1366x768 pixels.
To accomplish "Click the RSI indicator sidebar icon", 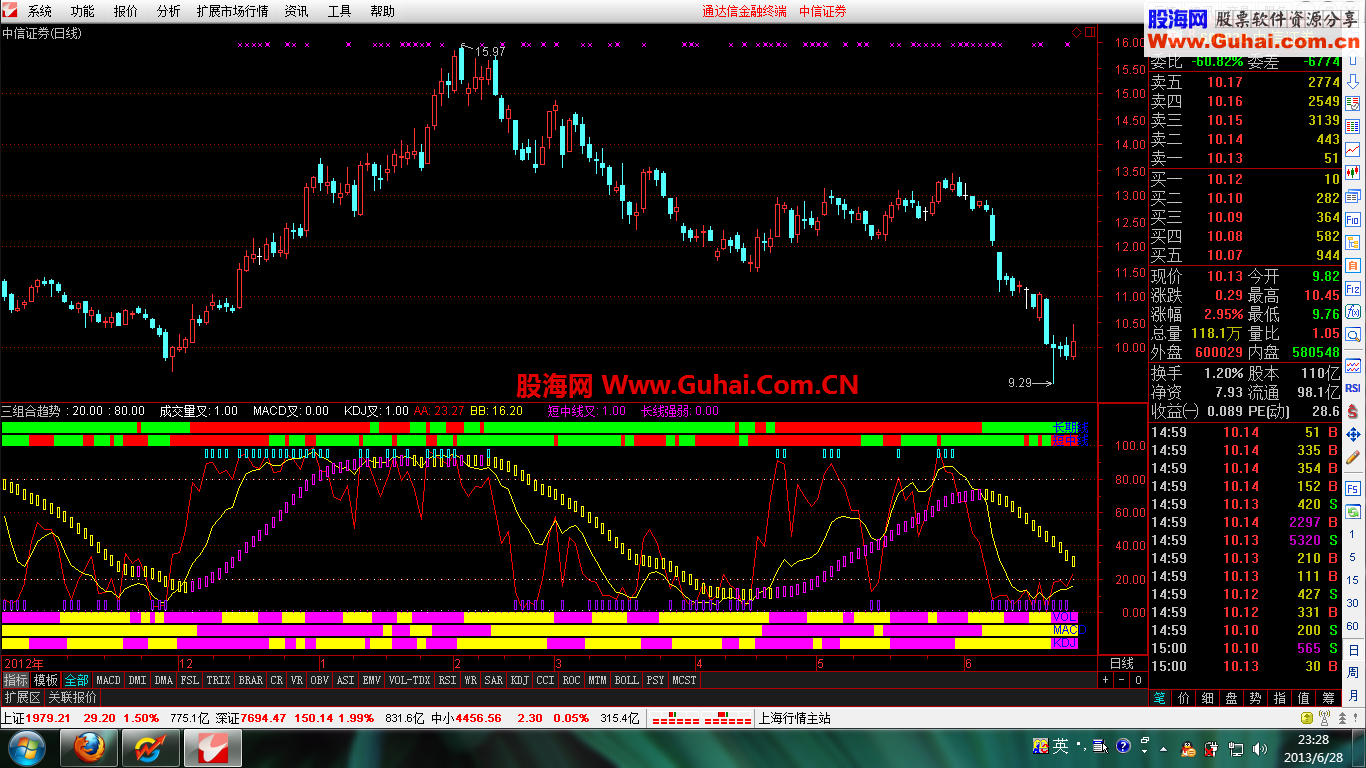I will coord(1352,387).
